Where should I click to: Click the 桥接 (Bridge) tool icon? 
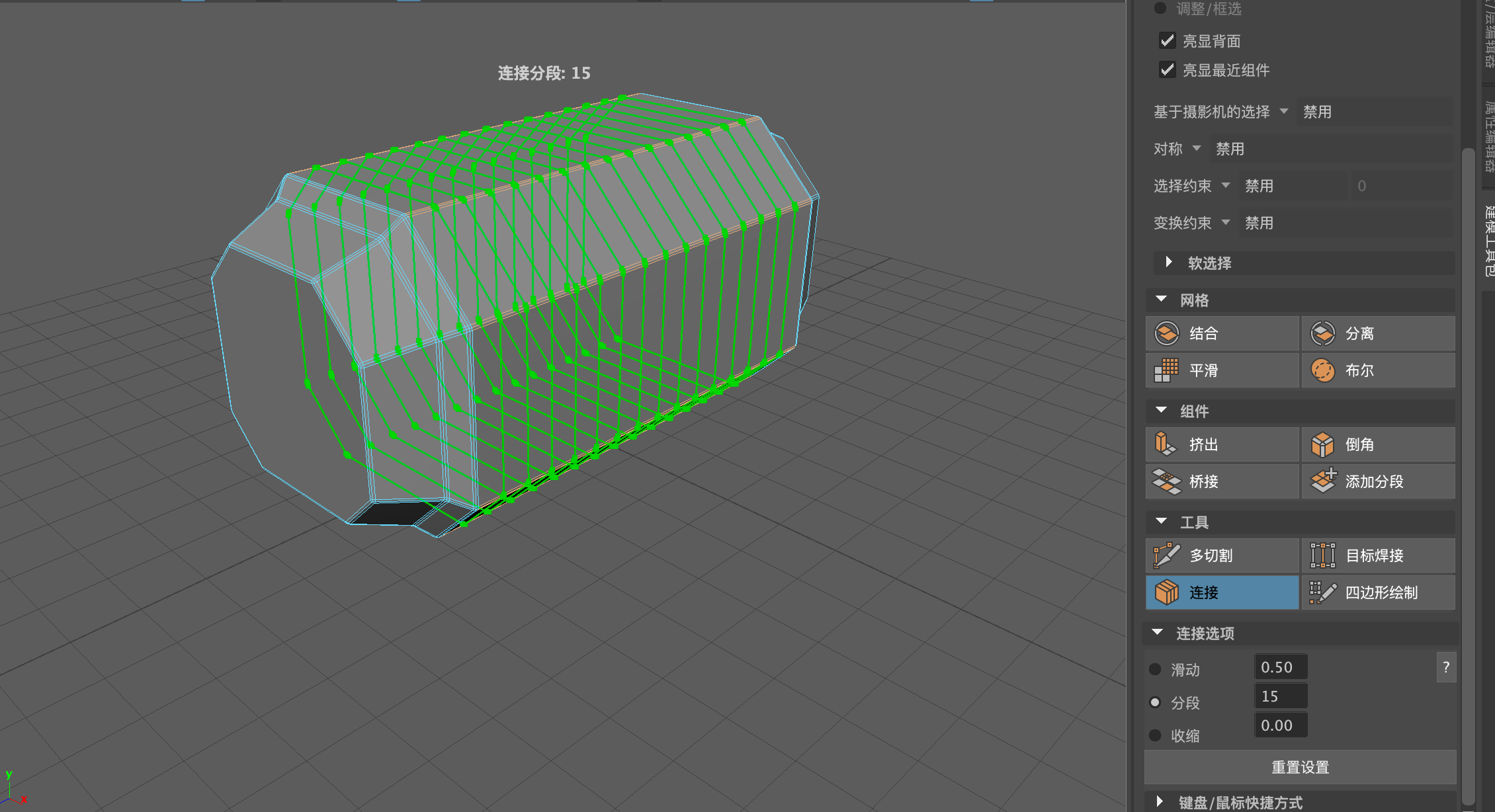pos(1167,481)
